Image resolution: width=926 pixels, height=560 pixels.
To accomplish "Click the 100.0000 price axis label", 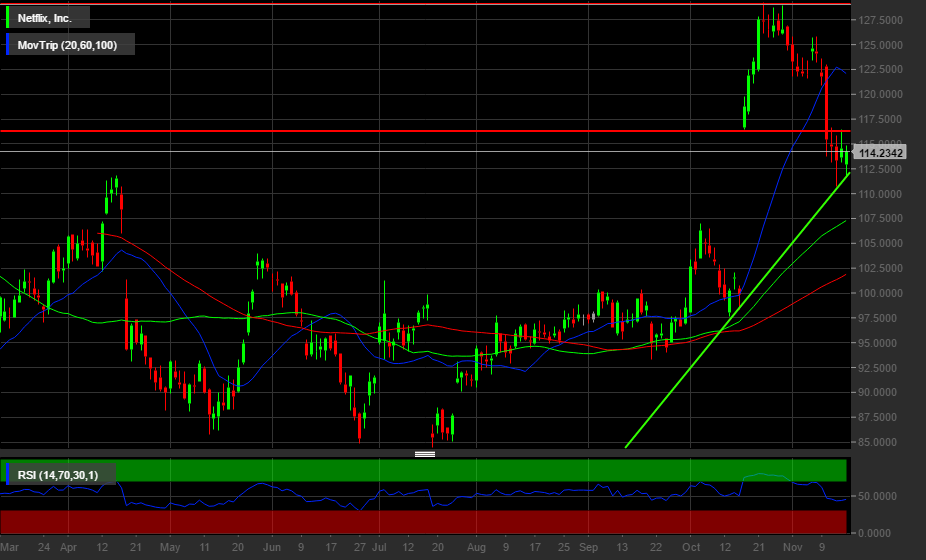I will coord(881,293).
